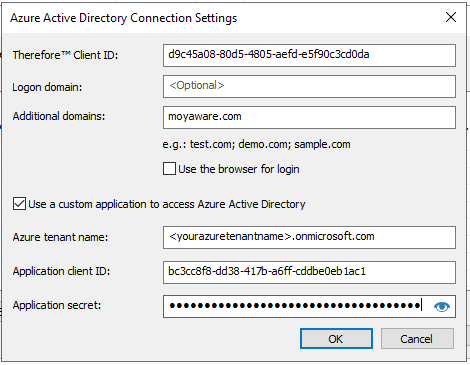Click the 'Application client ID:' label
Screen dimensions: 470x365
point(61,271)
